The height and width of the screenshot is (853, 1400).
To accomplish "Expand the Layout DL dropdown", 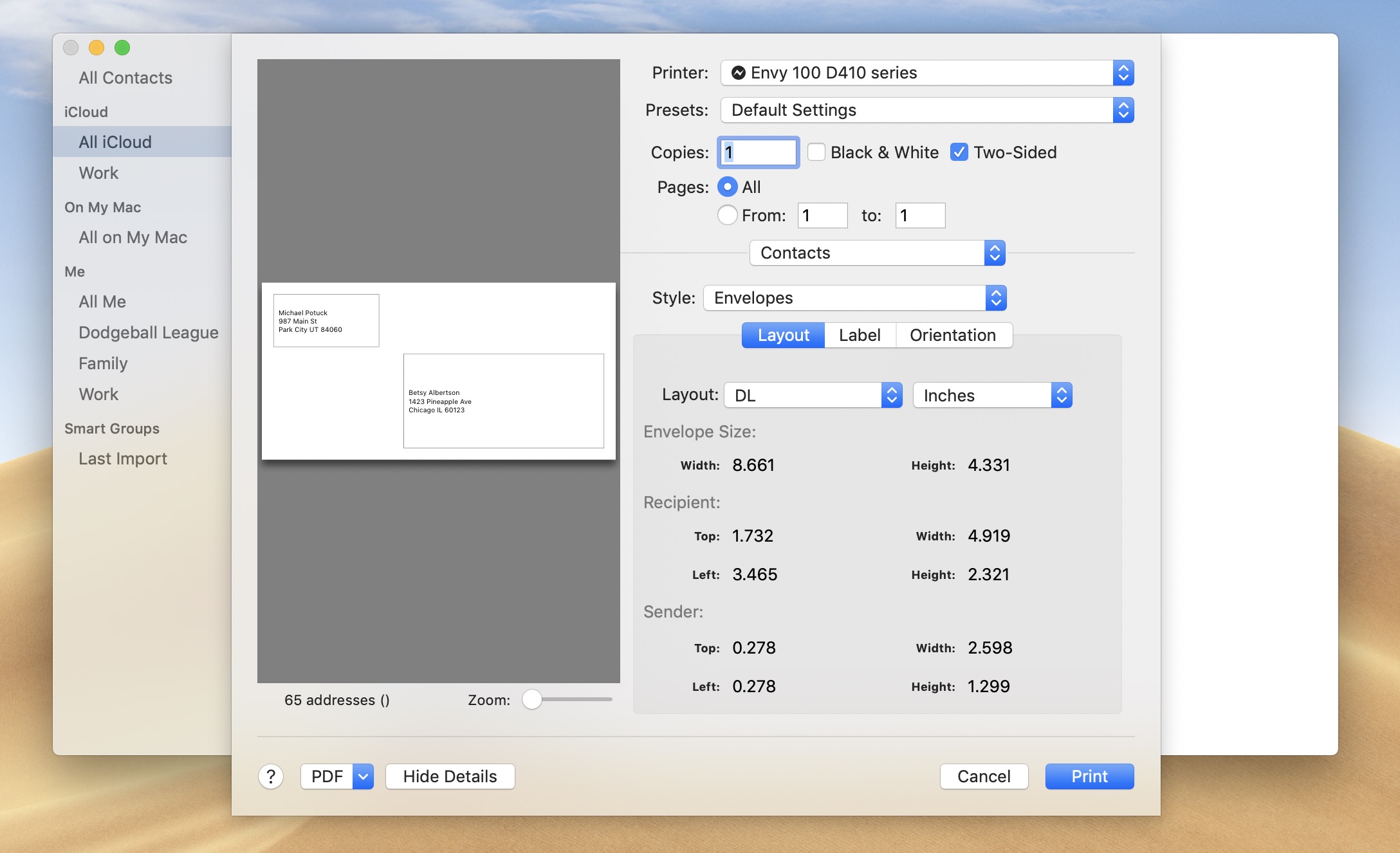I will pyautogui.click(x=811, y=394).
